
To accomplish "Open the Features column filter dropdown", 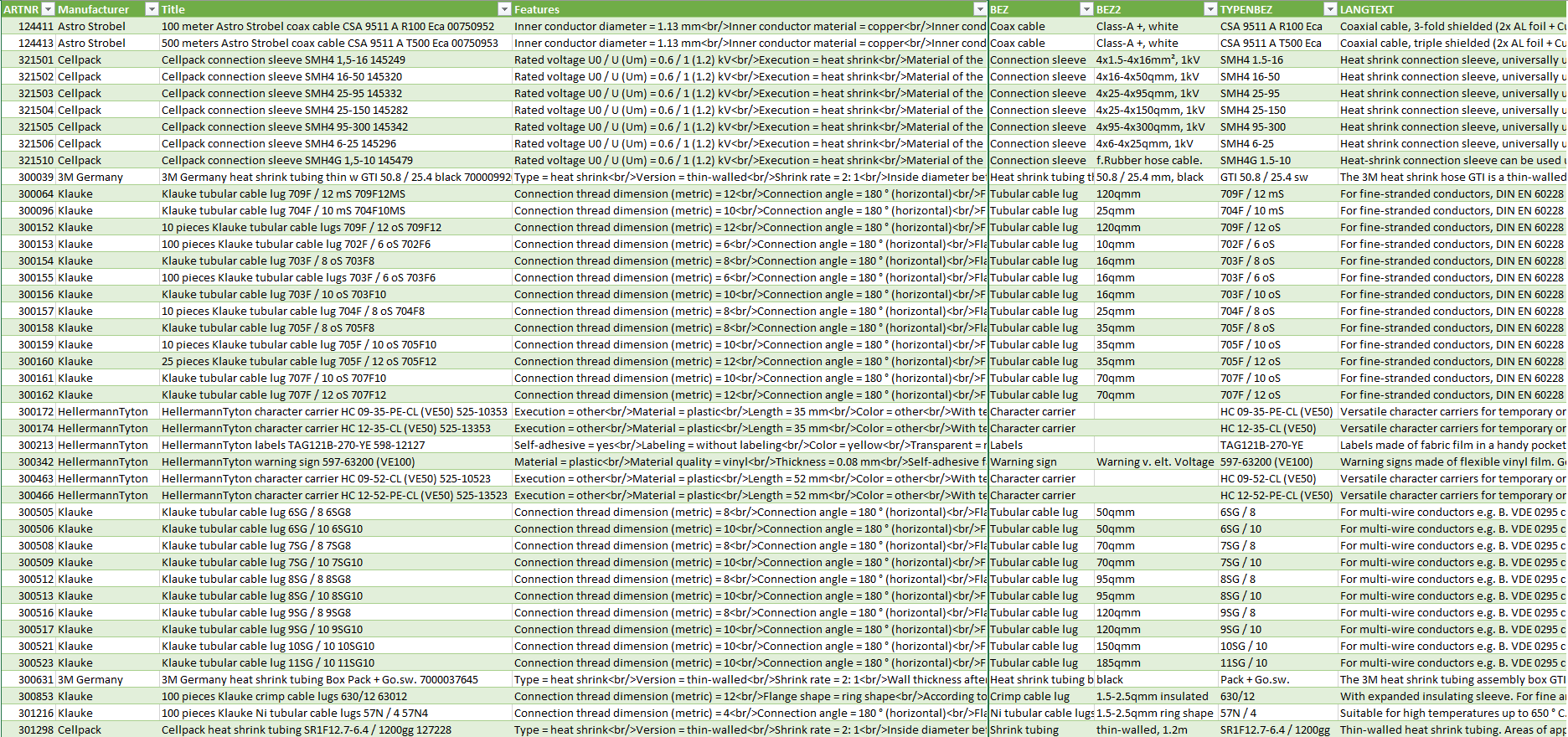I will pos(980,9).
